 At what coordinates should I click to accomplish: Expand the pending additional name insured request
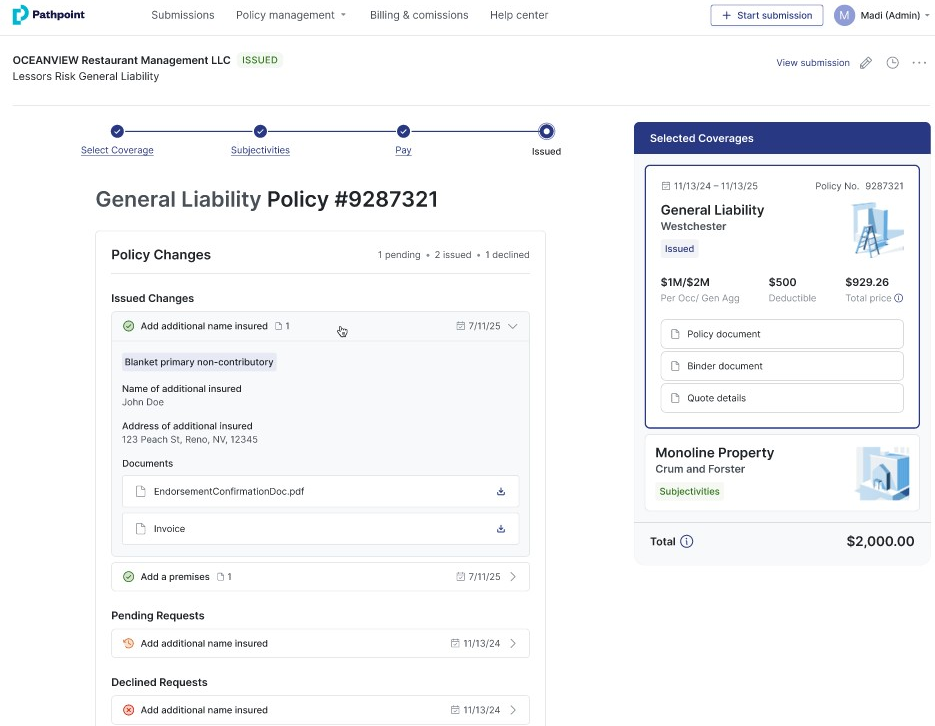tap(513, 644)
